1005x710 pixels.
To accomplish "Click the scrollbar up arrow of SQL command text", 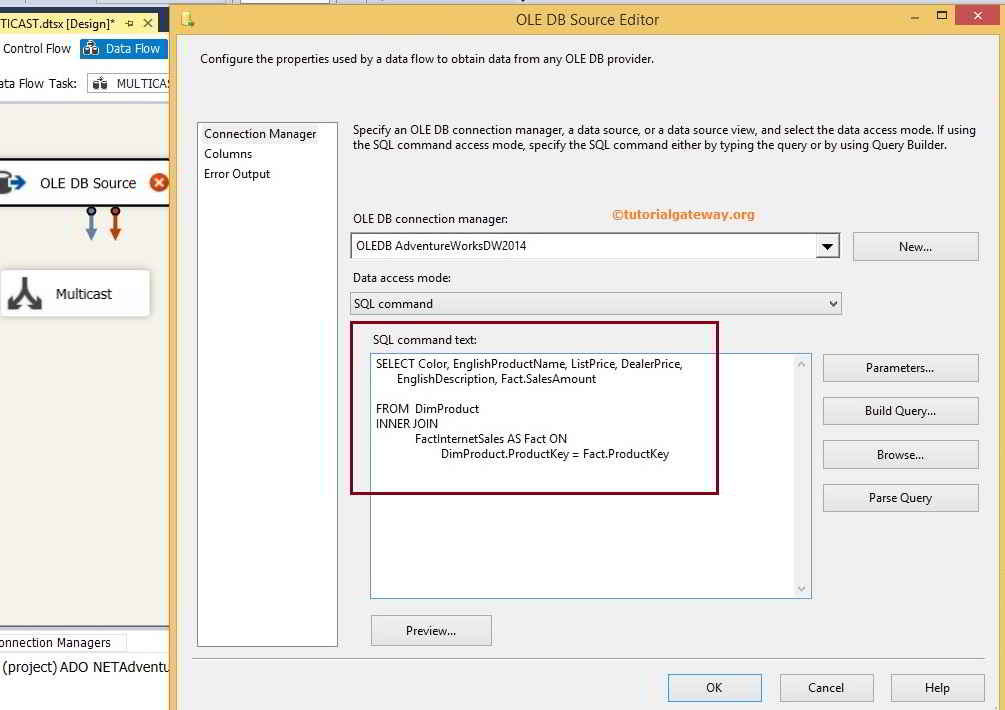I will [802, 364].
